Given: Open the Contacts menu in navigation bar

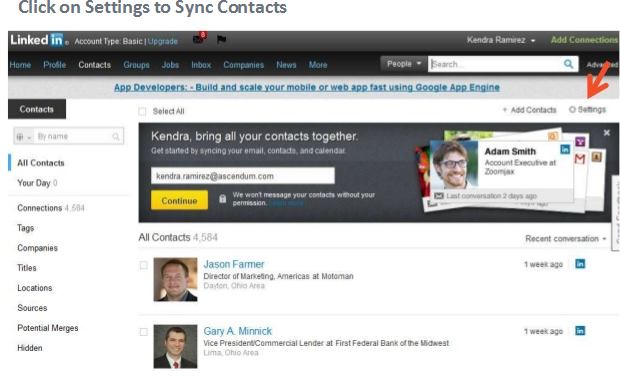Looking at the screenshot, I should 95,65.
